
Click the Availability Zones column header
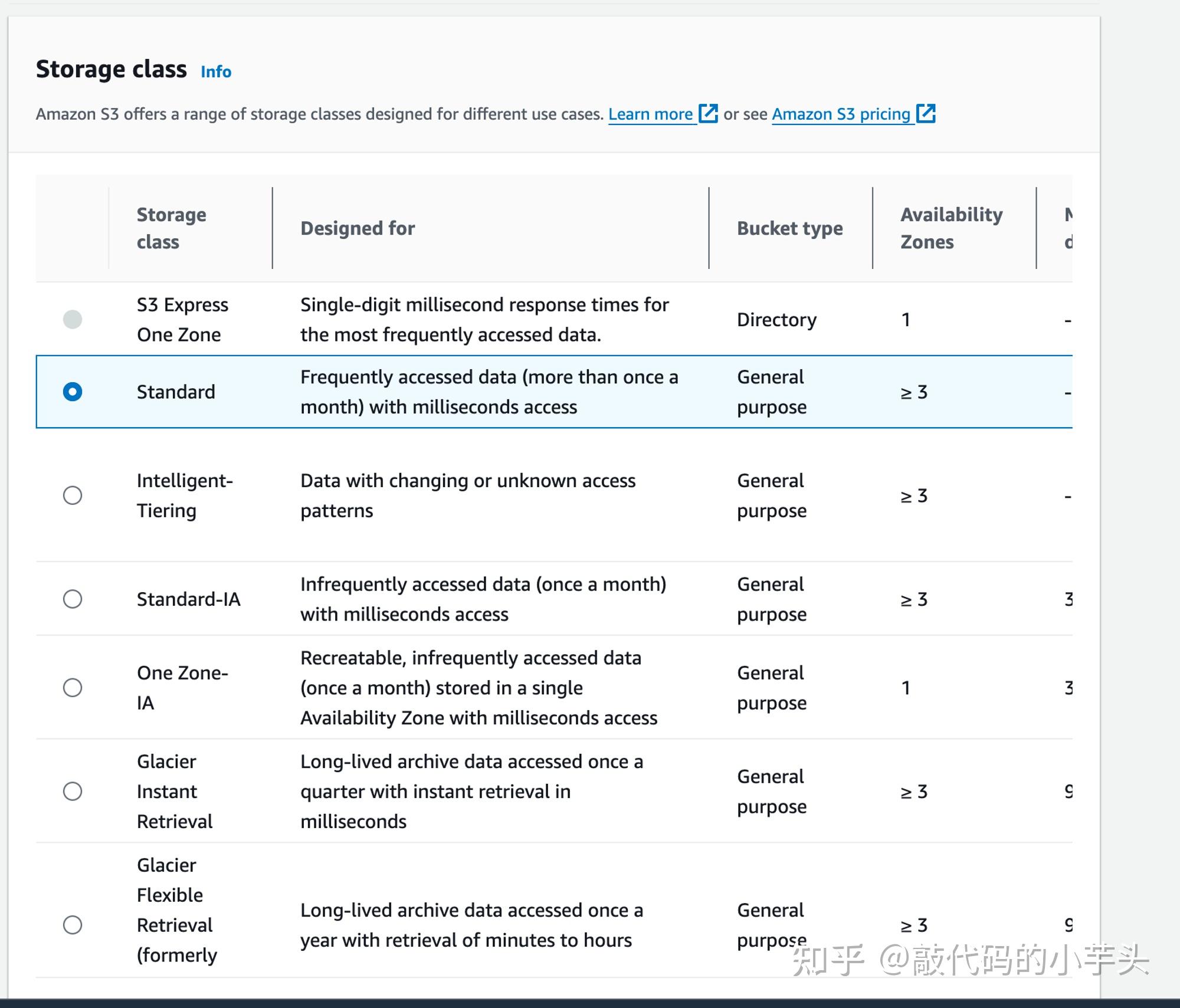tap(951, 228)
